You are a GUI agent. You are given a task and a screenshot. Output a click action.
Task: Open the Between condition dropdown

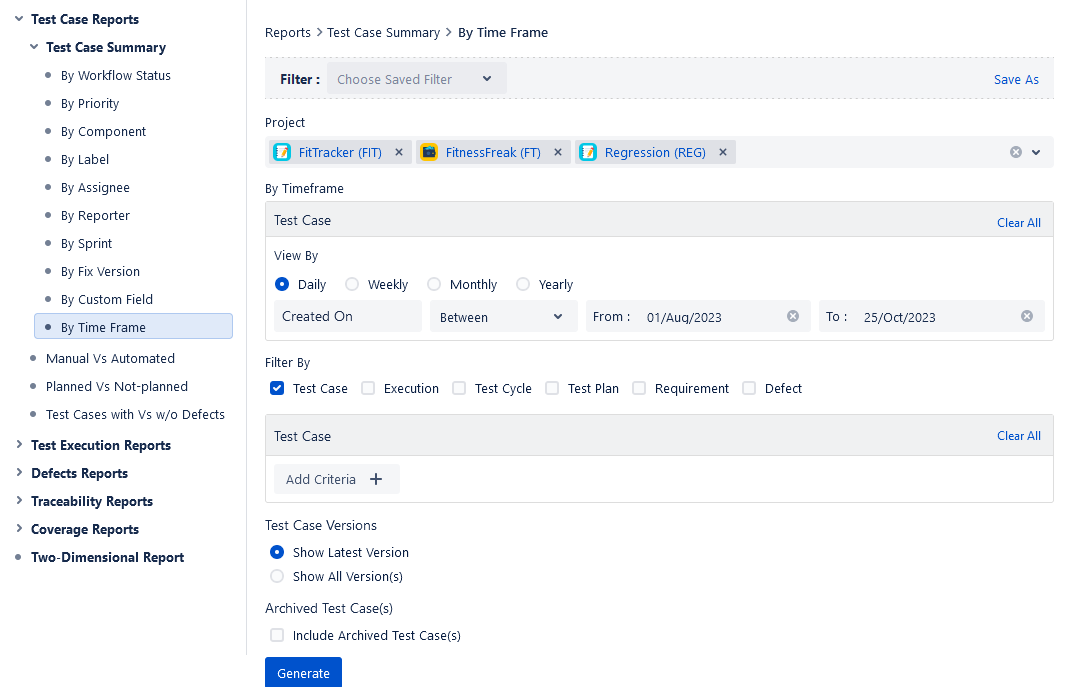503,316
